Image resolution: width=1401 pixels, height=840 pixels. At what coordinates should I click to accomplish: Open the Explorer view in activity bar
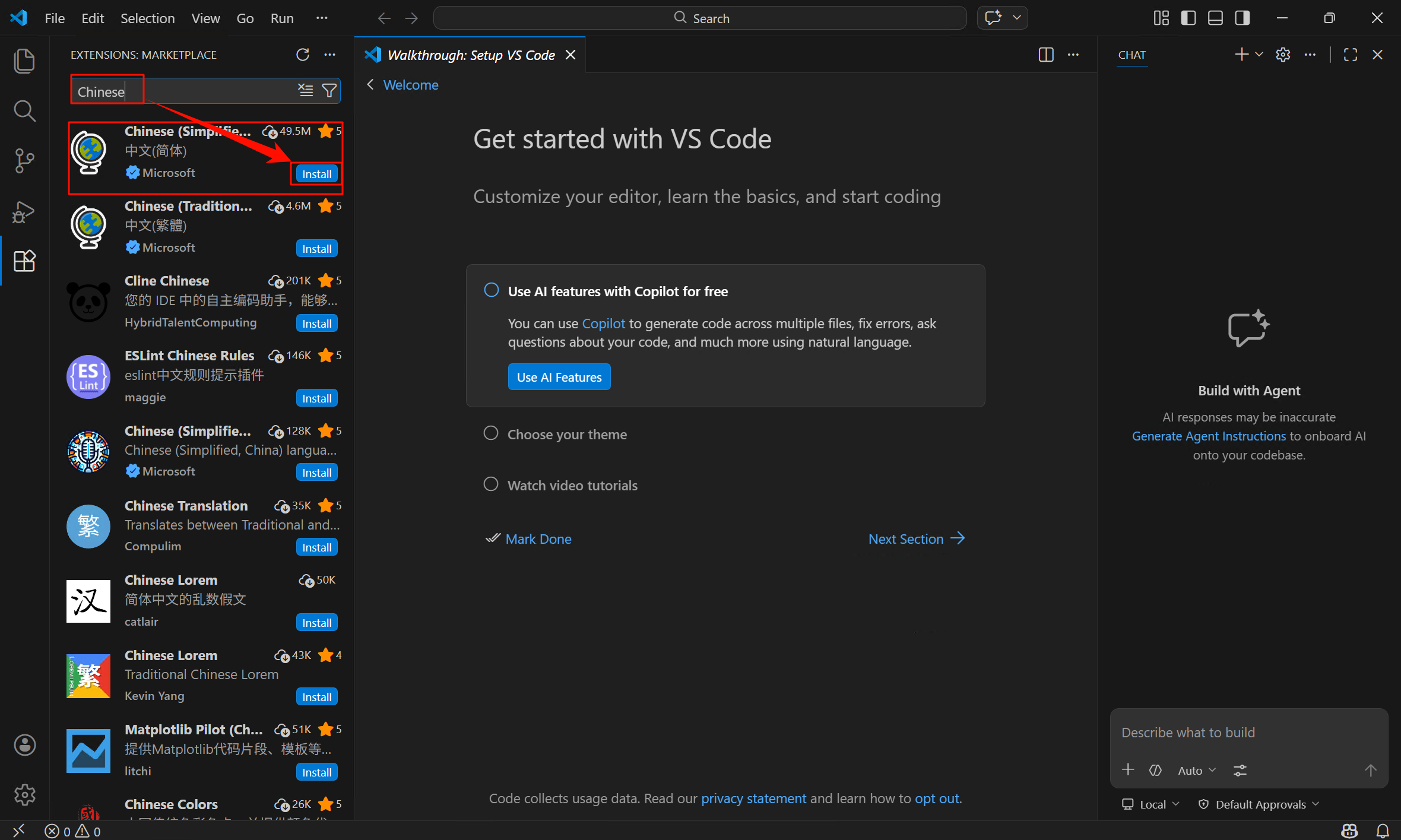pyautogui.click(x=24, y=61)
